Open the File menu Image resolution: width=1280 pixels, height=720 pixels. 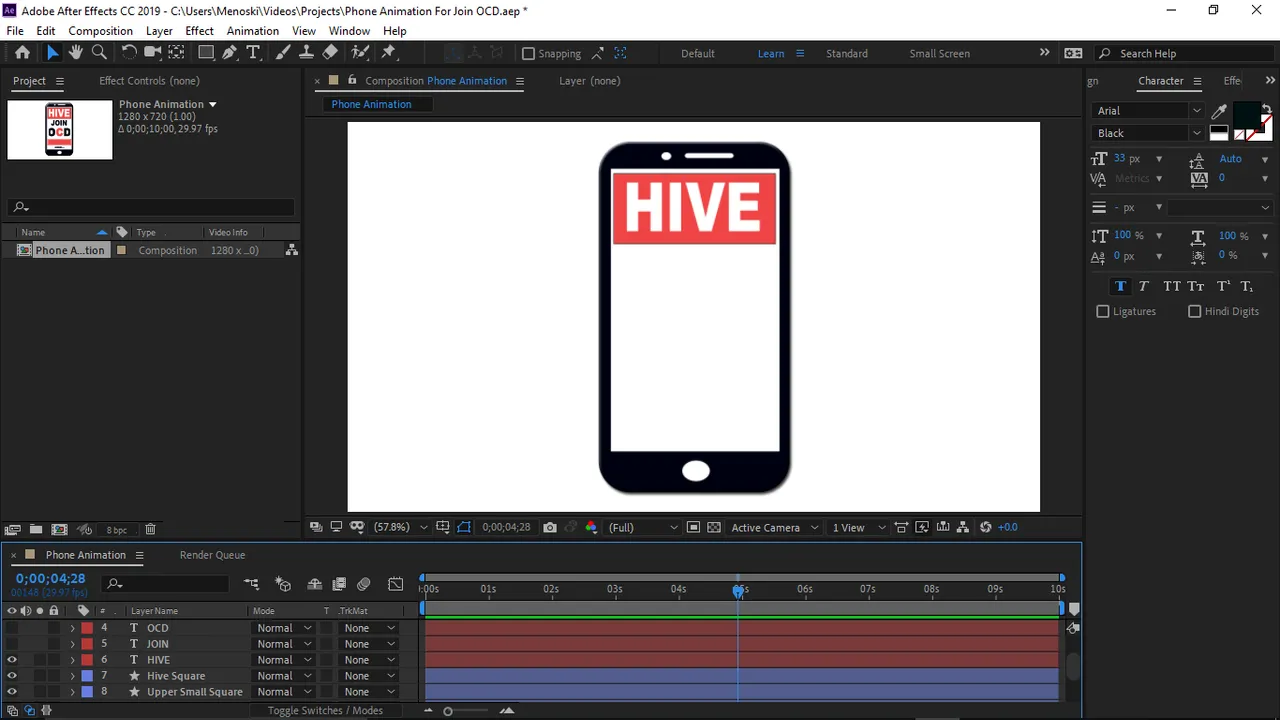[15, 31]
